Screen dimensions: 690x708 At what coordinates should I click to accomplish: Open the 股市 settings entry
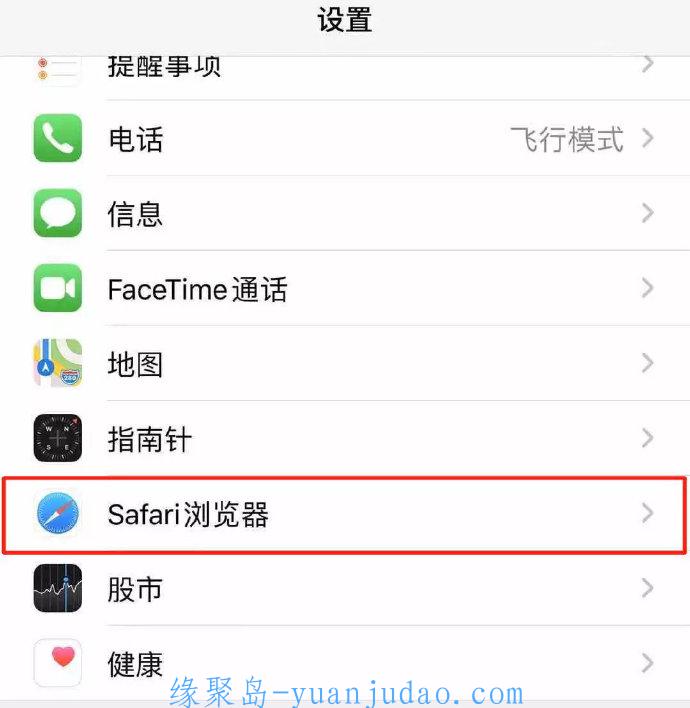point(345,588)
